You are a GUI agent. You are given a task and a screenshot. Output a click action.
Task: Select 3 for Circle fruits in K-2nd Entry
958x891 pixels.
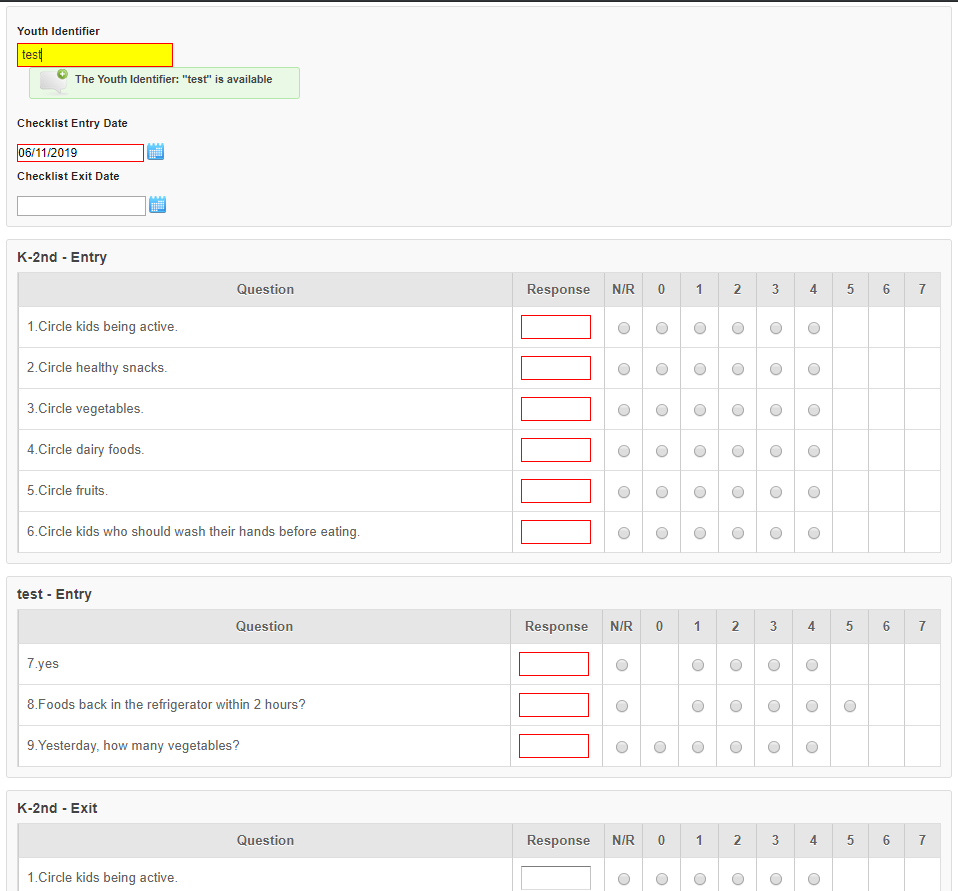[x=776, y=492]
